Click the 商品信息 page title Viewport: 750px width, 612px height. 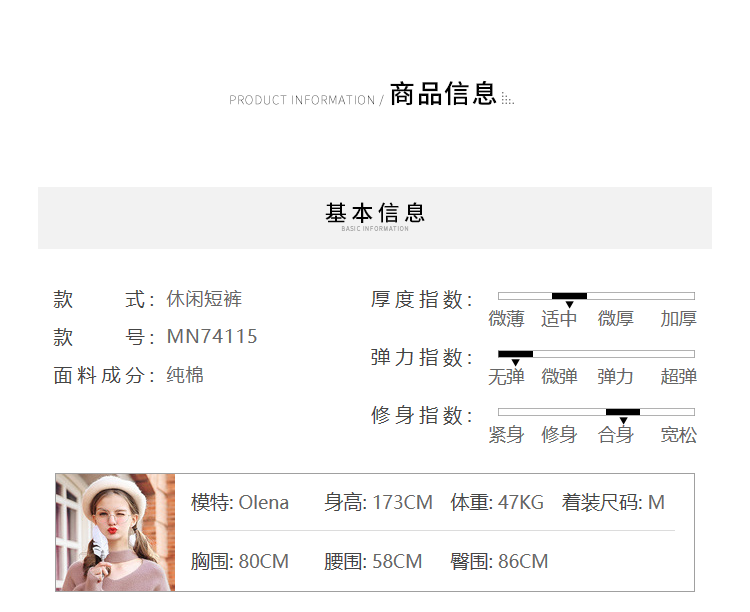443,95
